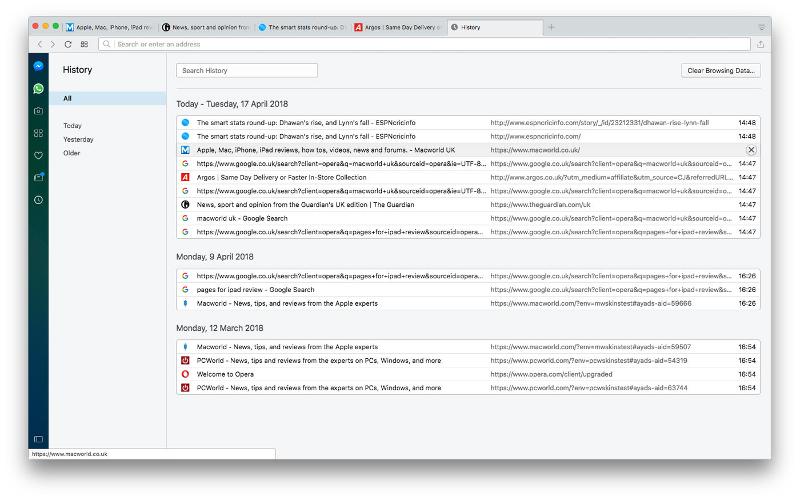Click 'Today - Tuesday, 17 April 2018' heading
The width and height of the screenshot is (800, 500).
(x=232, y=104)
